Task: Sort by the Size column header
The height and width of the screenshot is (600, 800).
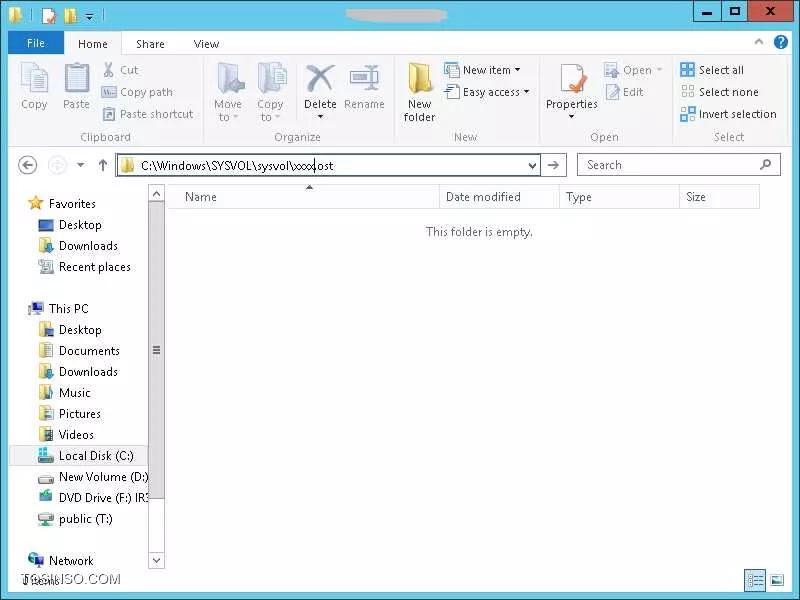Action: tap(719, 197)
